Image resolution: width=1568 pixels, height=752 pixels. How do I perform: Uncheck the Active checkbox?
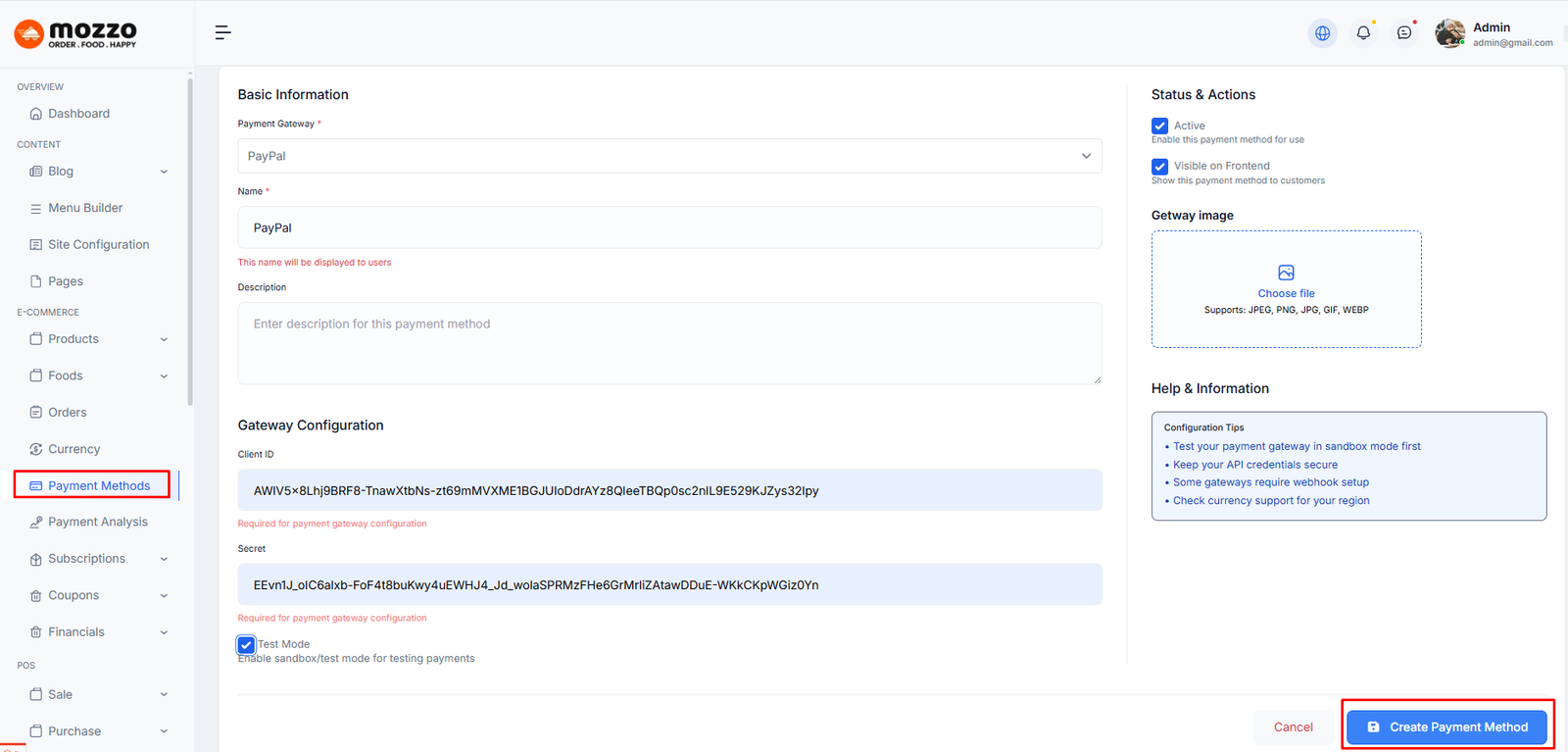click(1160, 125)
